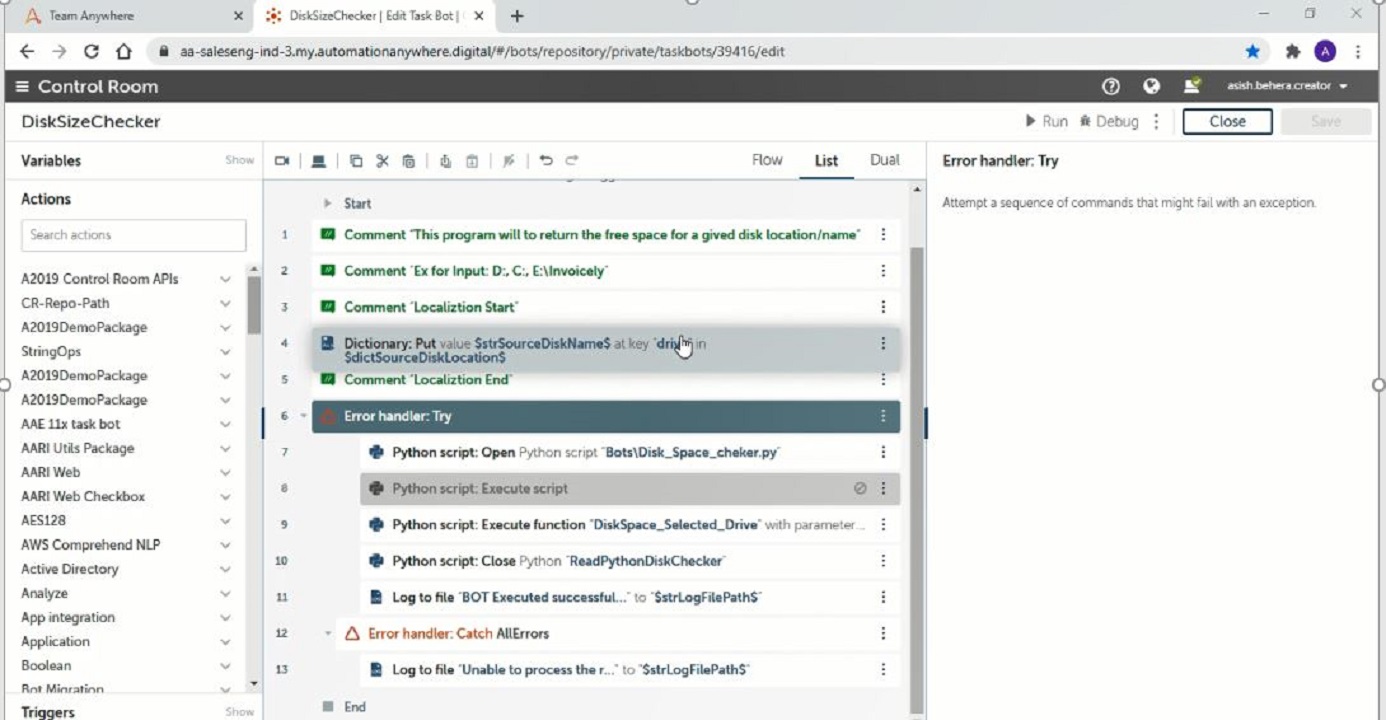This screenshot has width=1386, height=720.
Task: Click the Close button
Action: point(1227,121)
